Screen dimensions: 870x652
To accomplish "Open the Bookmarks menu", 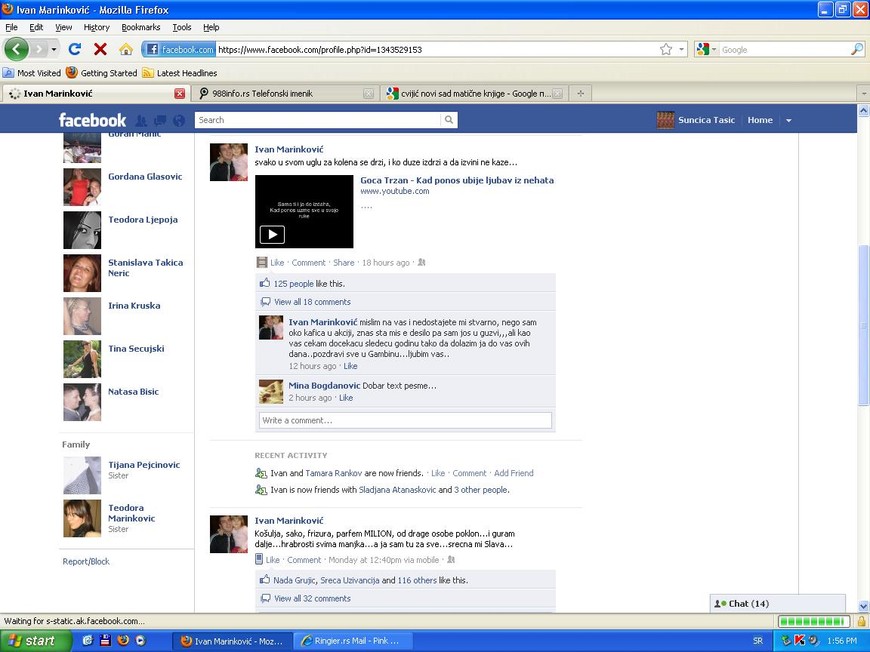I will [140, 27].
